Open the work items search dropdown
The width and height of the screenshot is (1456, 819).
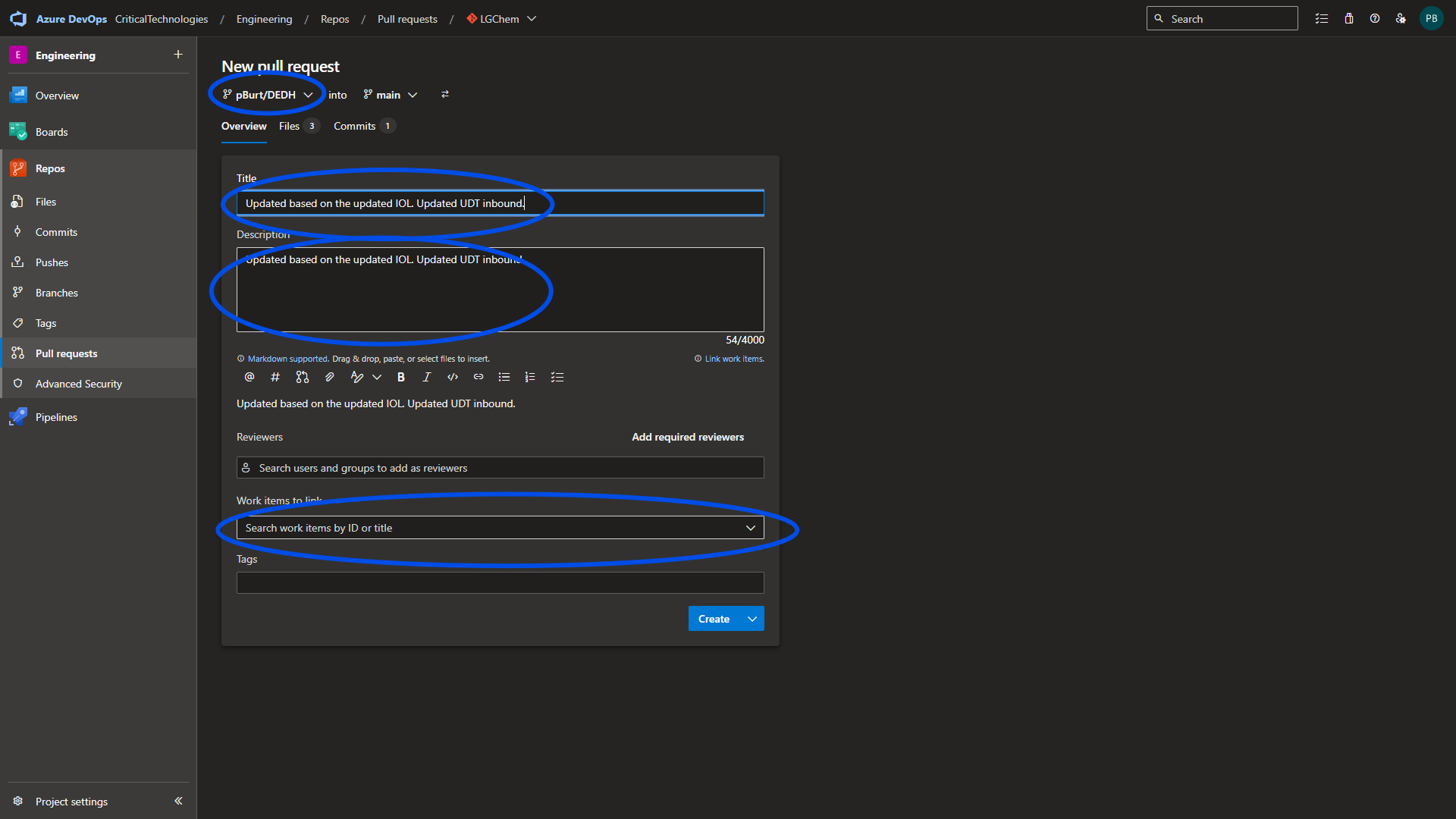click(750, 528)
